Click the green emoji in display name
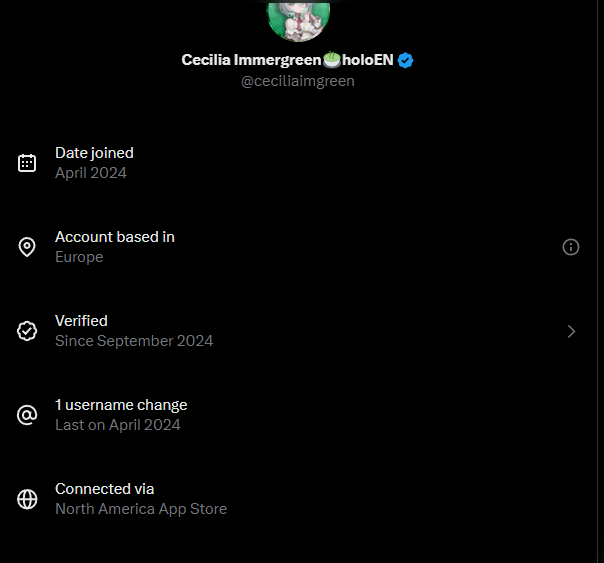This screenshot has height=563, width=604. pos(332,60)
